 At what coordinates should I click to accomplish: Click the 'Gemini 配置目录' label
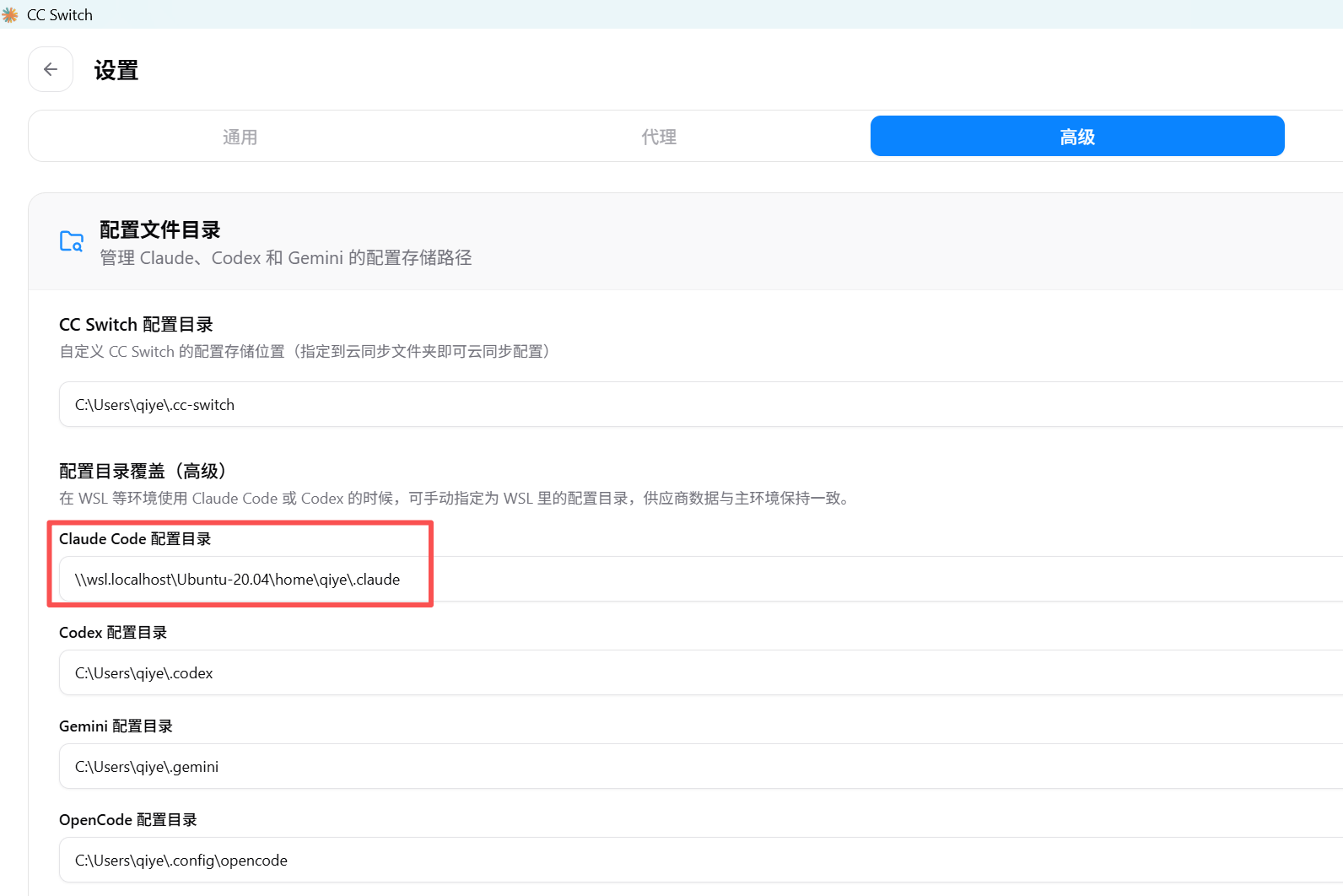pos(116,726)
